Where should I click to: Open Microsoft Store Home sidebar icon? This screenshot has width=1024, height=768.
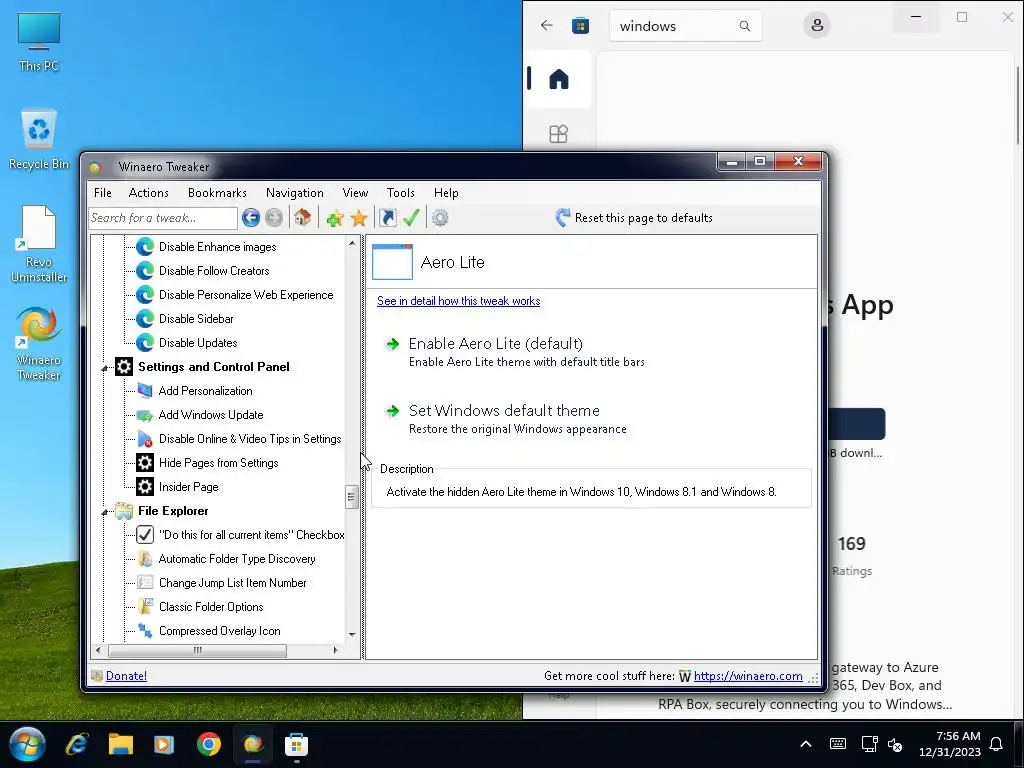(558, 79)
